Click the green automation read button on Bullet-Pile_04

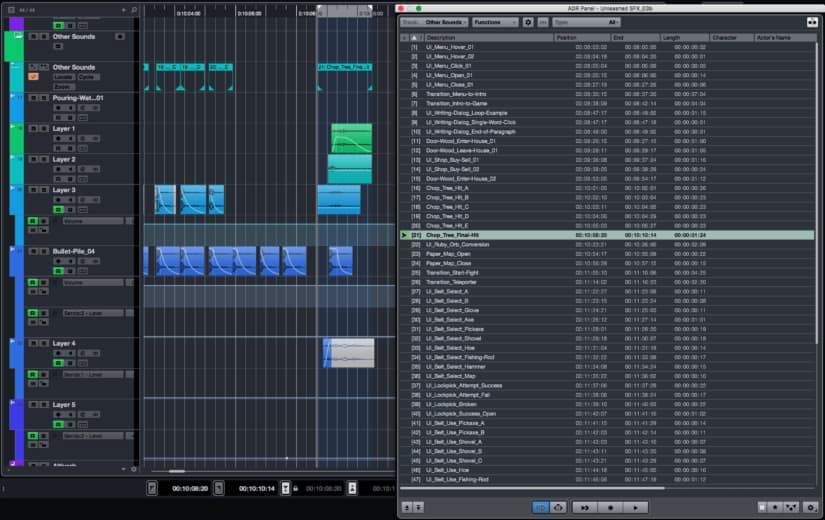(58, 271)
